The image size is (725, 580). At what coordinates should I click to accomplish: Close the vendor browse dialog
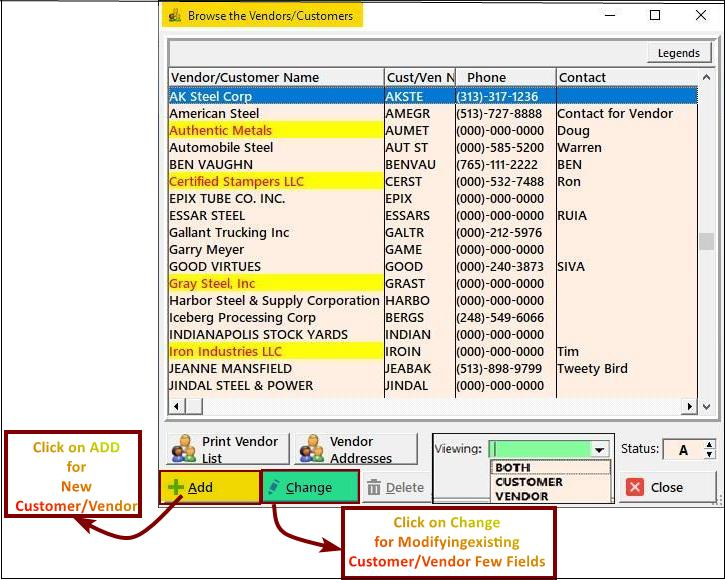click(x=667, y=487)
